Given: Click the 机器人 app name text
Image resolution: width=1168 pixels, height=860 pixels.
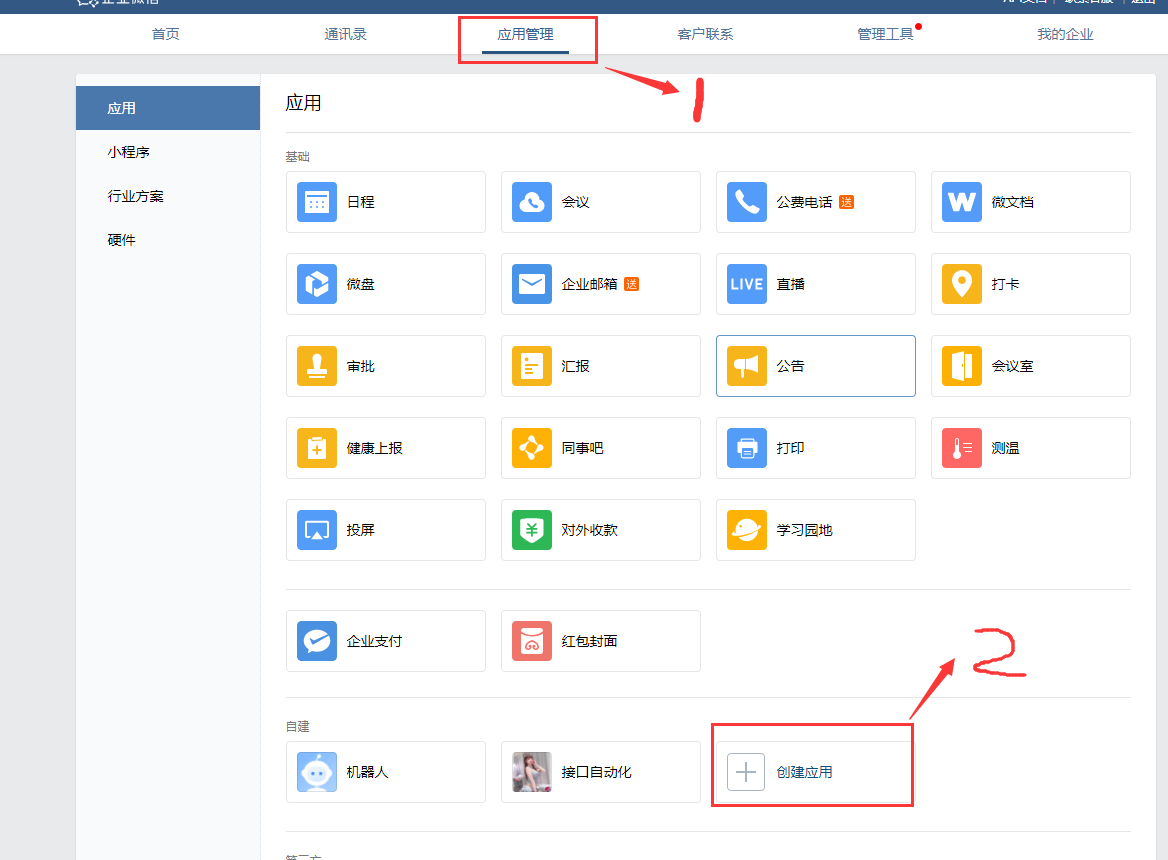Looking at the screenshot, I should 367,772.
